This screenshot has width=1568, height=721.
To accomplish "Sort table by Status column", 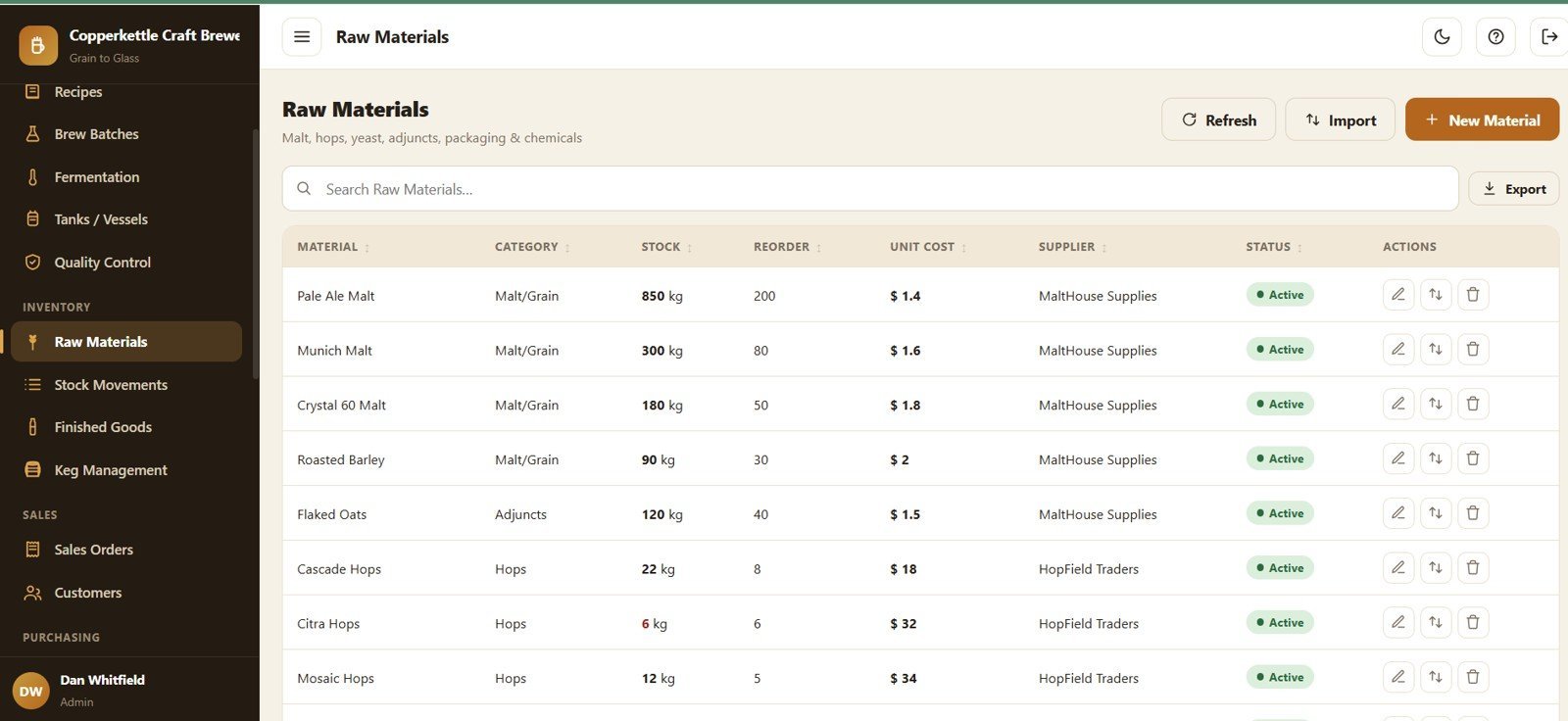I will [1274, 247].
